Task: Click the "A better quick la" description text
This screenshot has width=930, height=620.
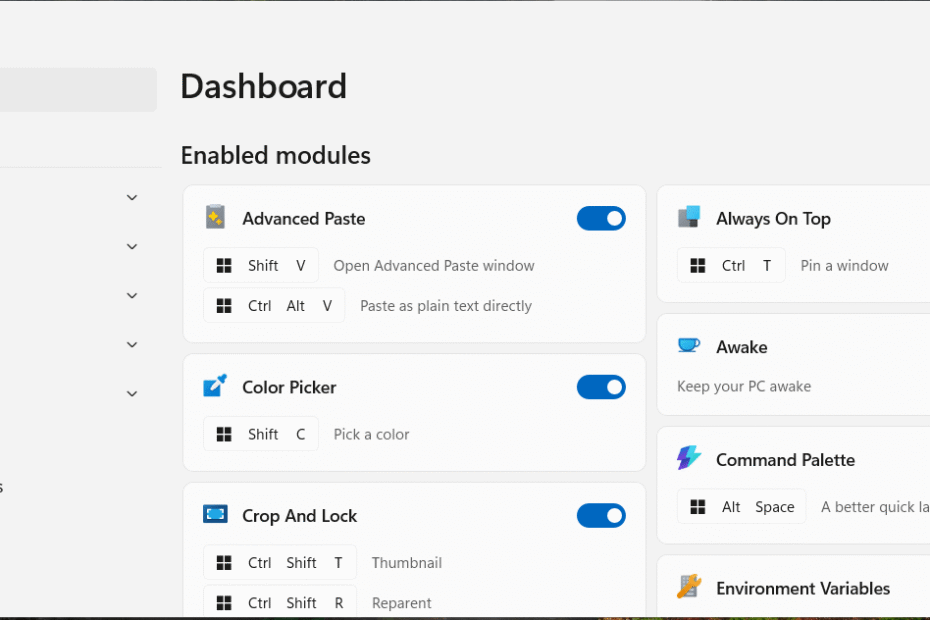Action: point(875,507)
